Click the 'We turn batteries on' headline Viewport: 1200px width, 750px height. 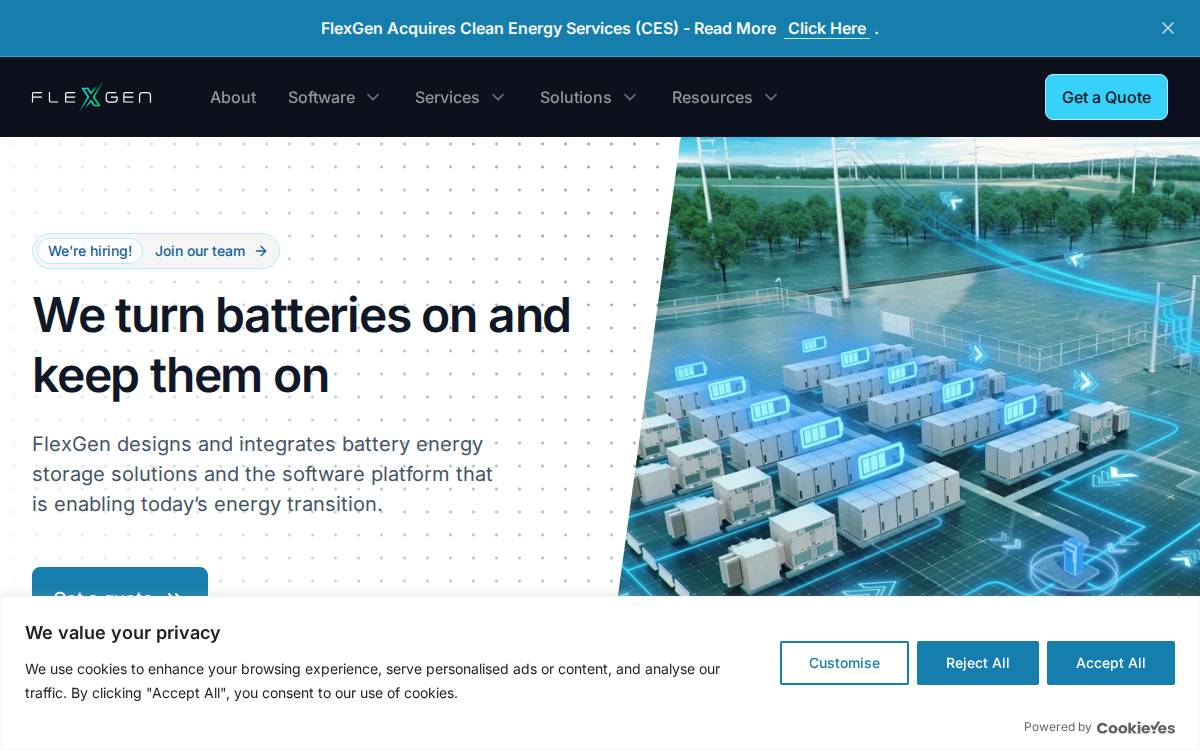[301, 344]
